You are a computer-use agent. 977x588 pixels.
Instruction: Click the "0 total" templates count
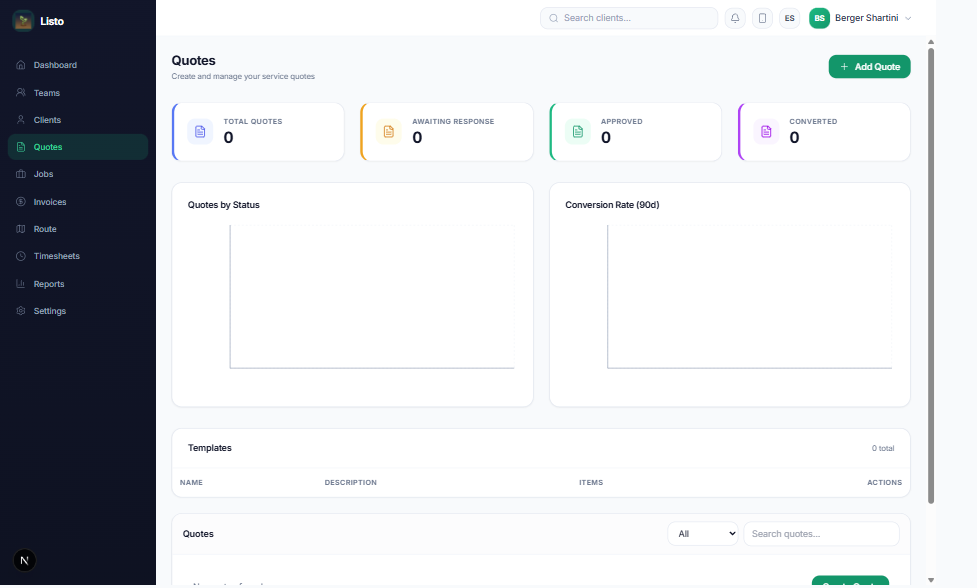(x=883, y=448)
